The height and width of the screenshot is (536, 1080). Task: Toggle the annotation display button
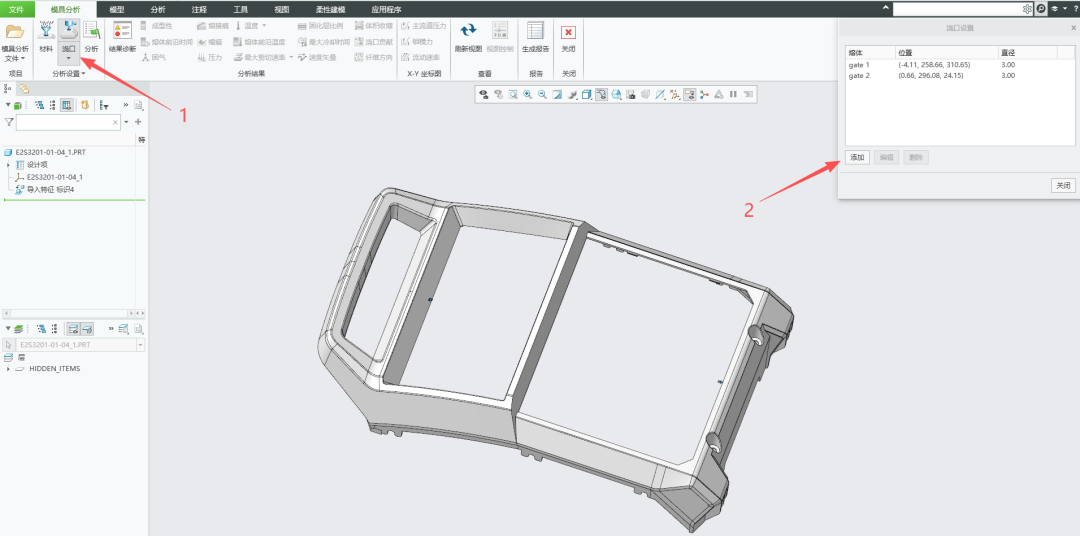pyautogui.click(x=689, y=94)
